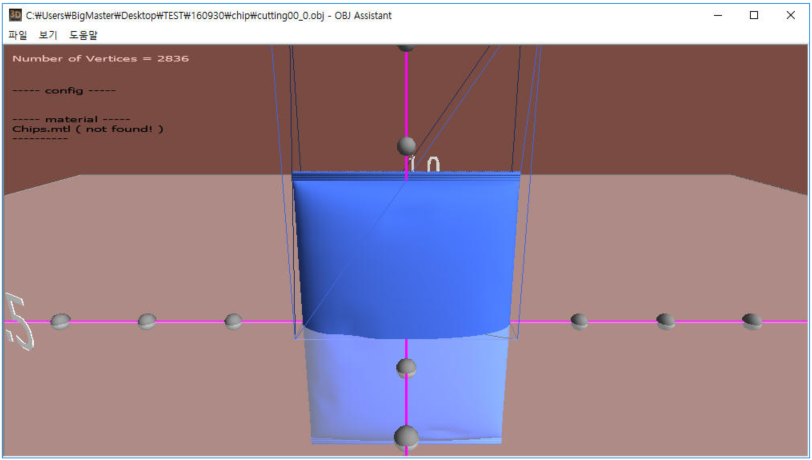The width and height of the screenshot is (812, 460).
Task: Click the 'Chips.mtl ( not found! )' message
Action: click(88, 129)
